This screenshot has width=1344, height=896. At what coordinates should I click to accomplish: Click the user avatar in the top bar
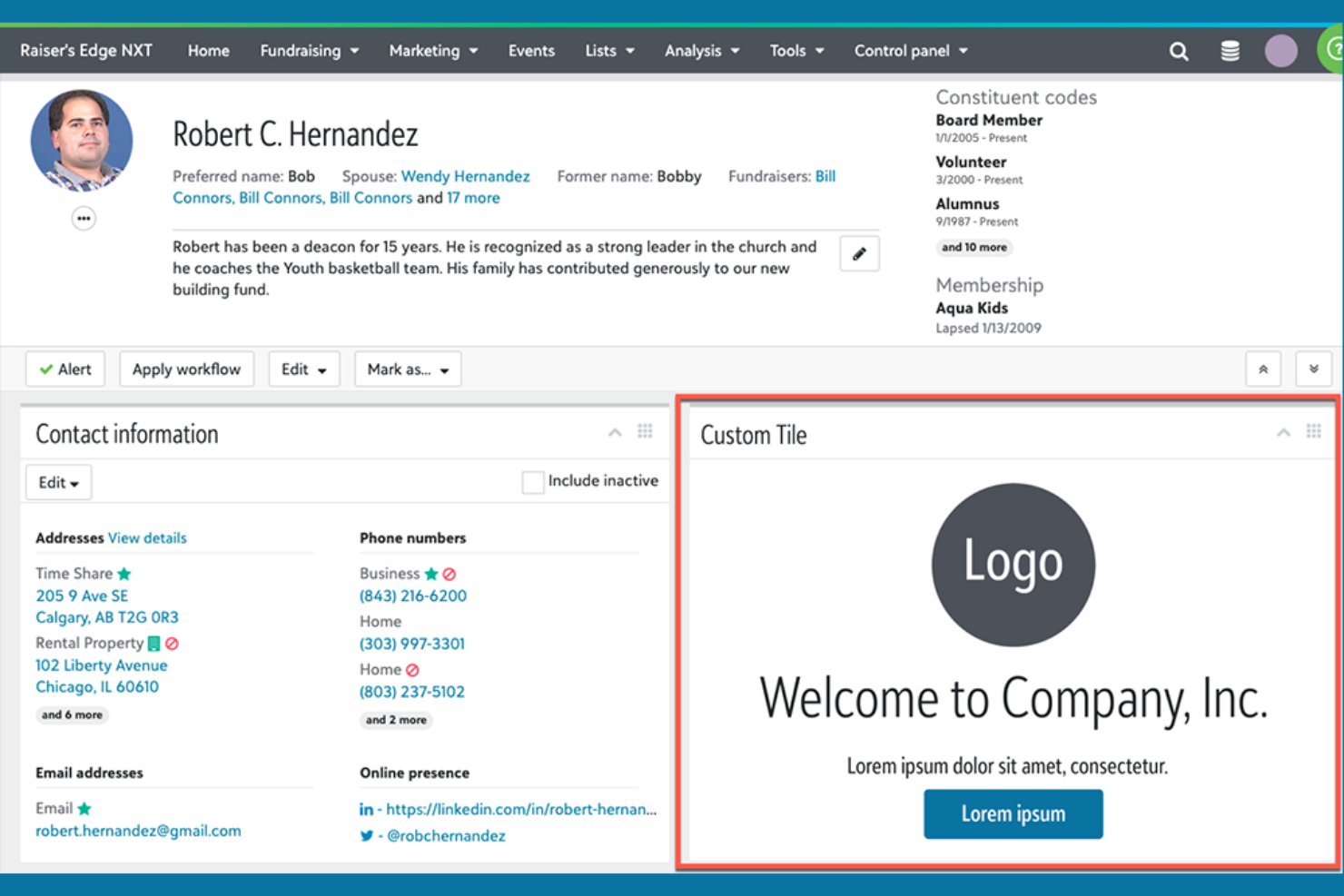pos(1280,50)
